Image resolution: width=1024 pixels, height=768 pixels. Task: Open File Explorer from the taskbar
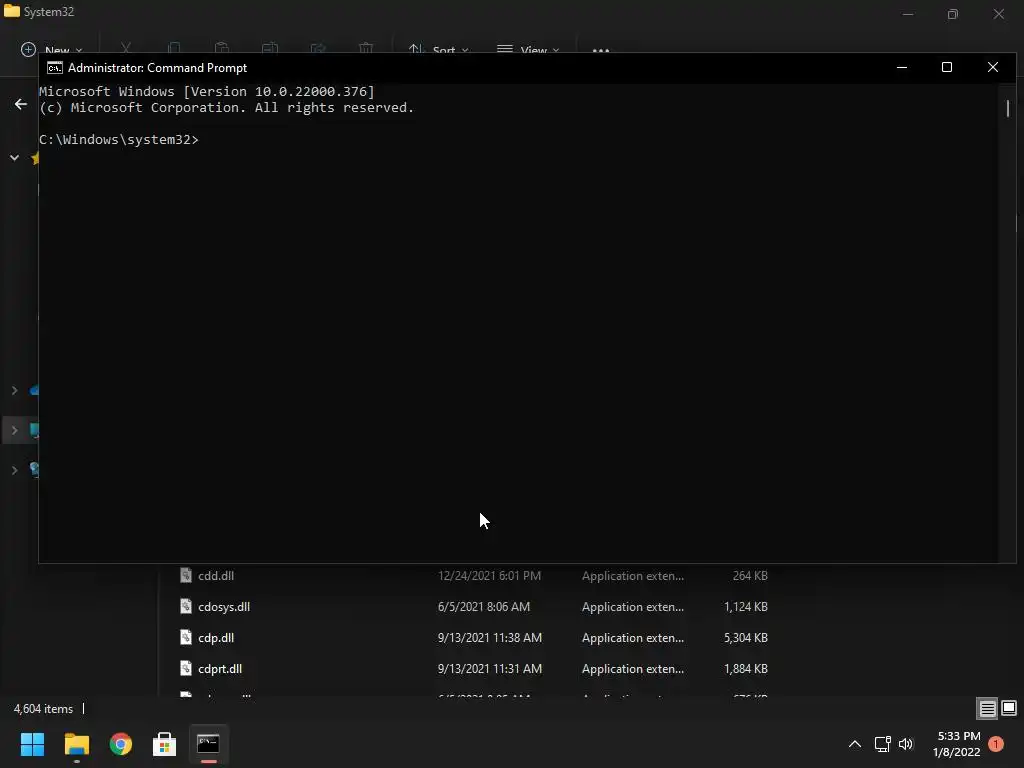[76, 744]
